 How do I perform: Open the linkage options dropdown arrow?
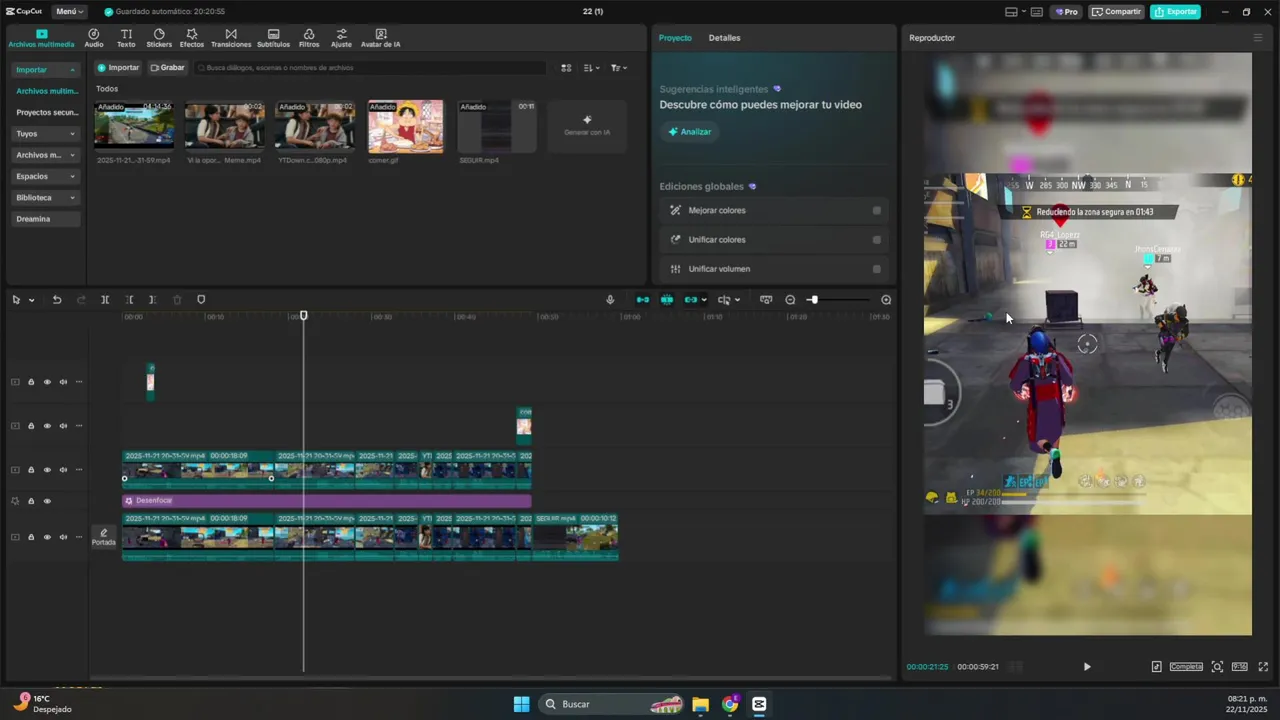[x=704, y=300]
